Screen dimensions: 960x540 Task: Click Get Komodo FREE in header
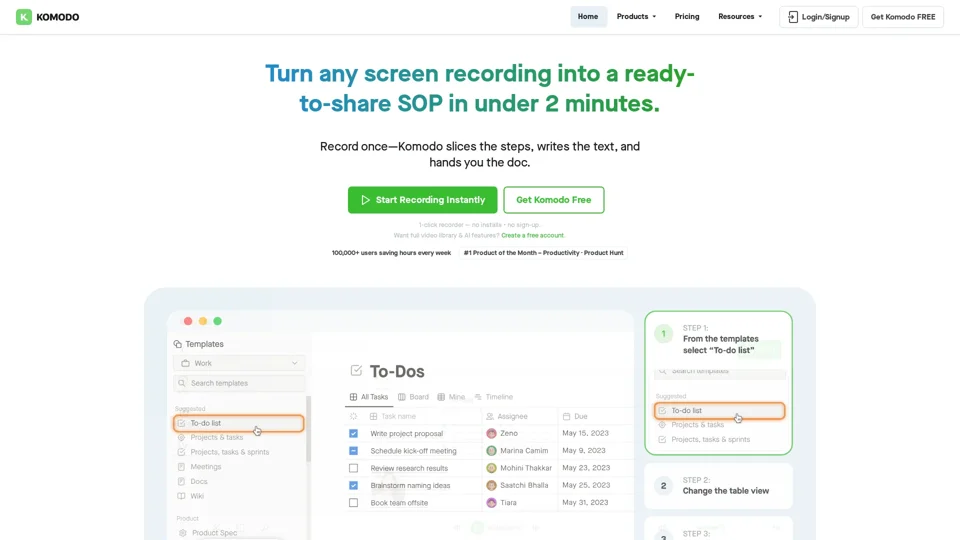pos(903,17)
